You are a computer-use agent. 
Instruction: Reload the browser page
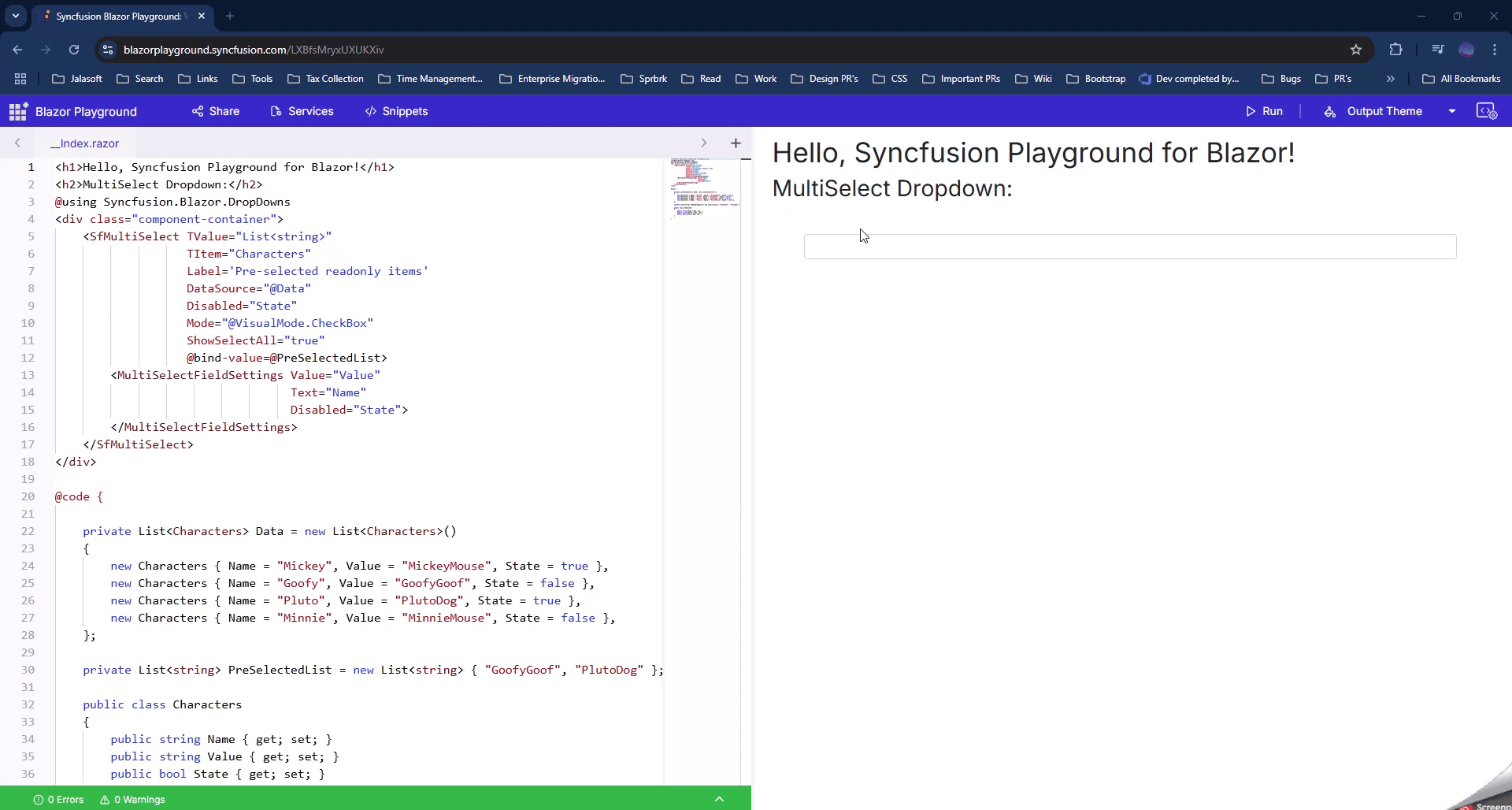[74, 50]
